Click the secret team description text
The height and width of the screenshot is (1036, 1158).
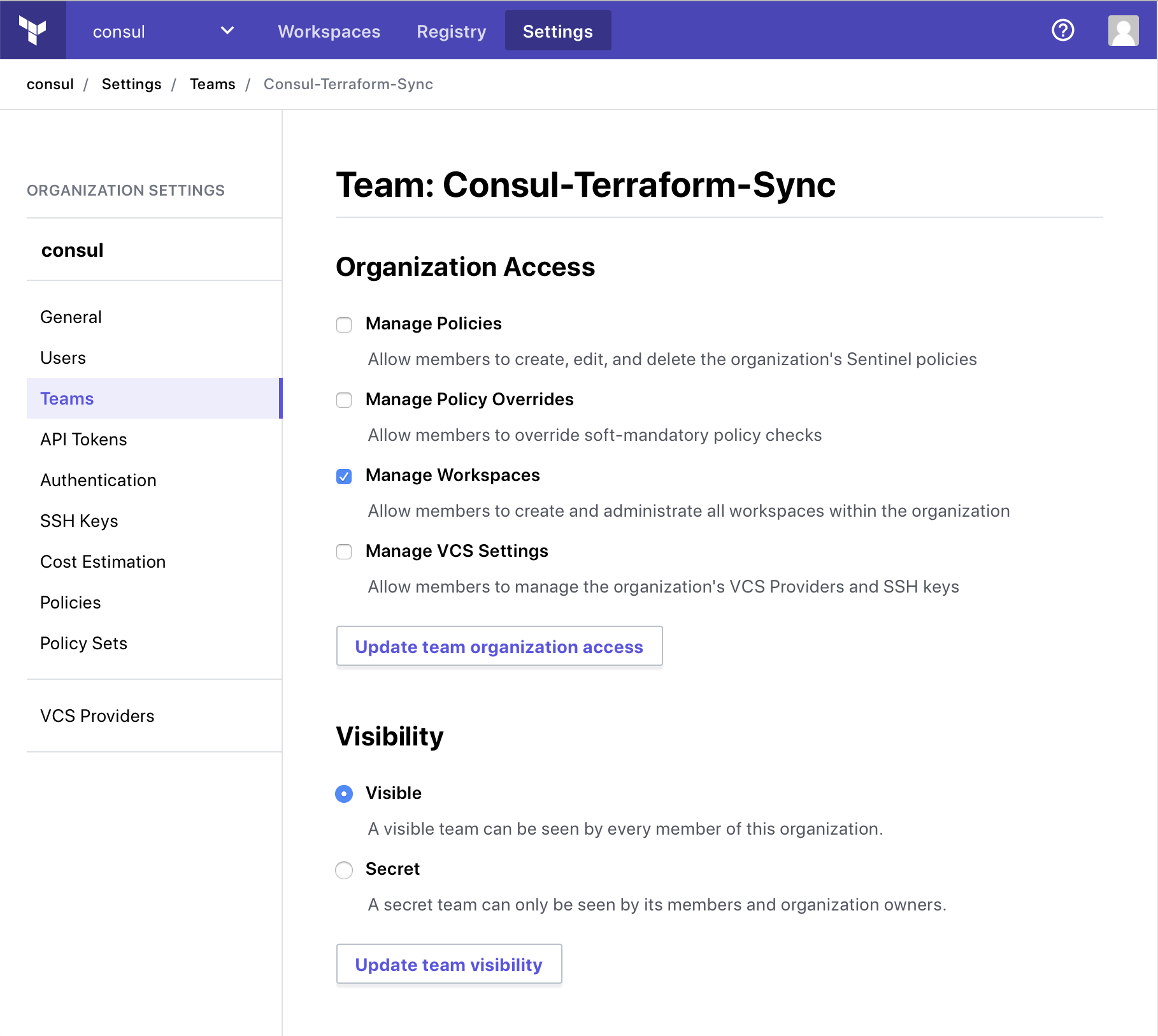[x=657, y=905]
